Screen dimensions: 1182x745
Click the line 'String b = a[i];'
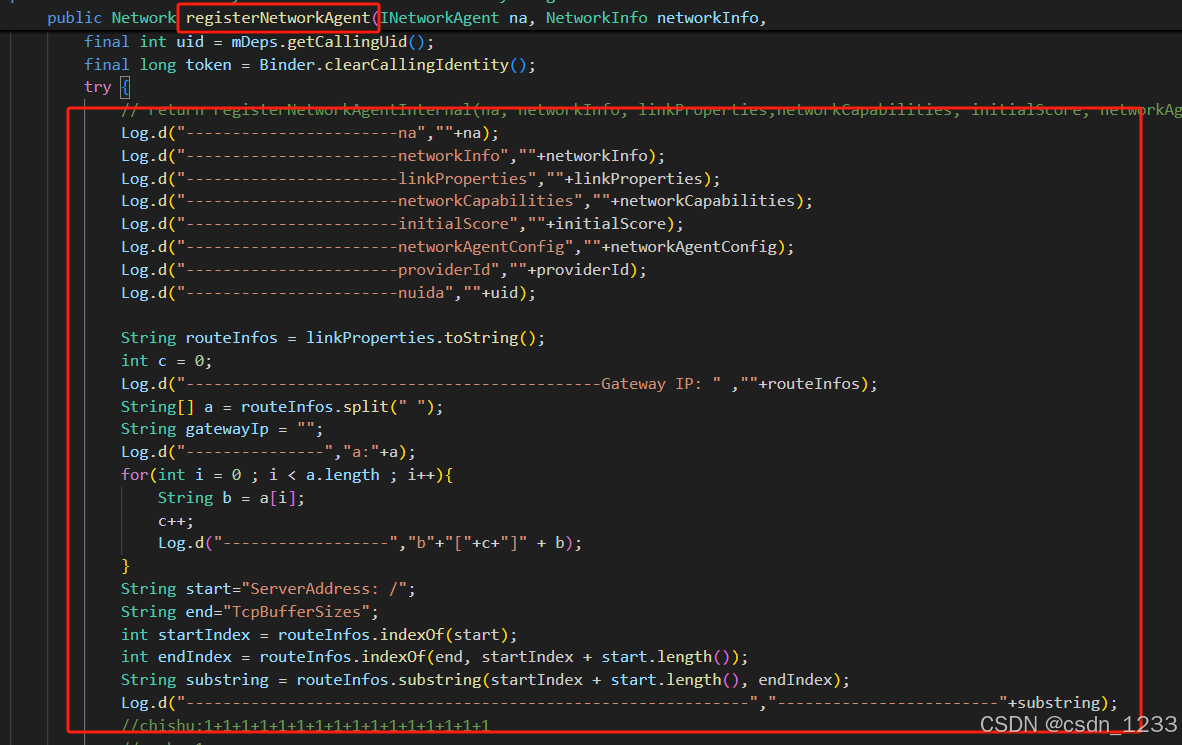[231, 498]
